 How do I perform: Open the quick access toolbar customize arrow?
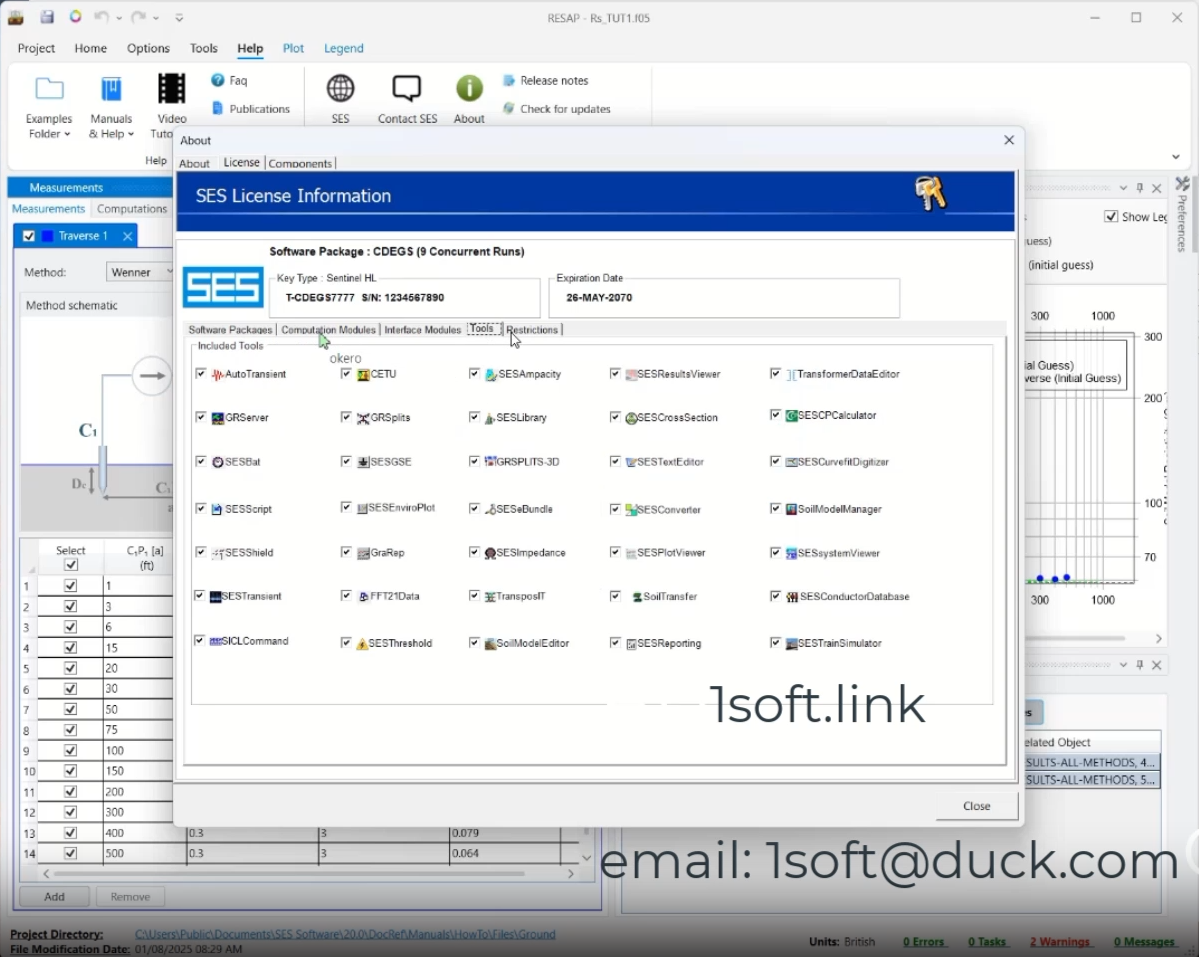pos(179,18)
